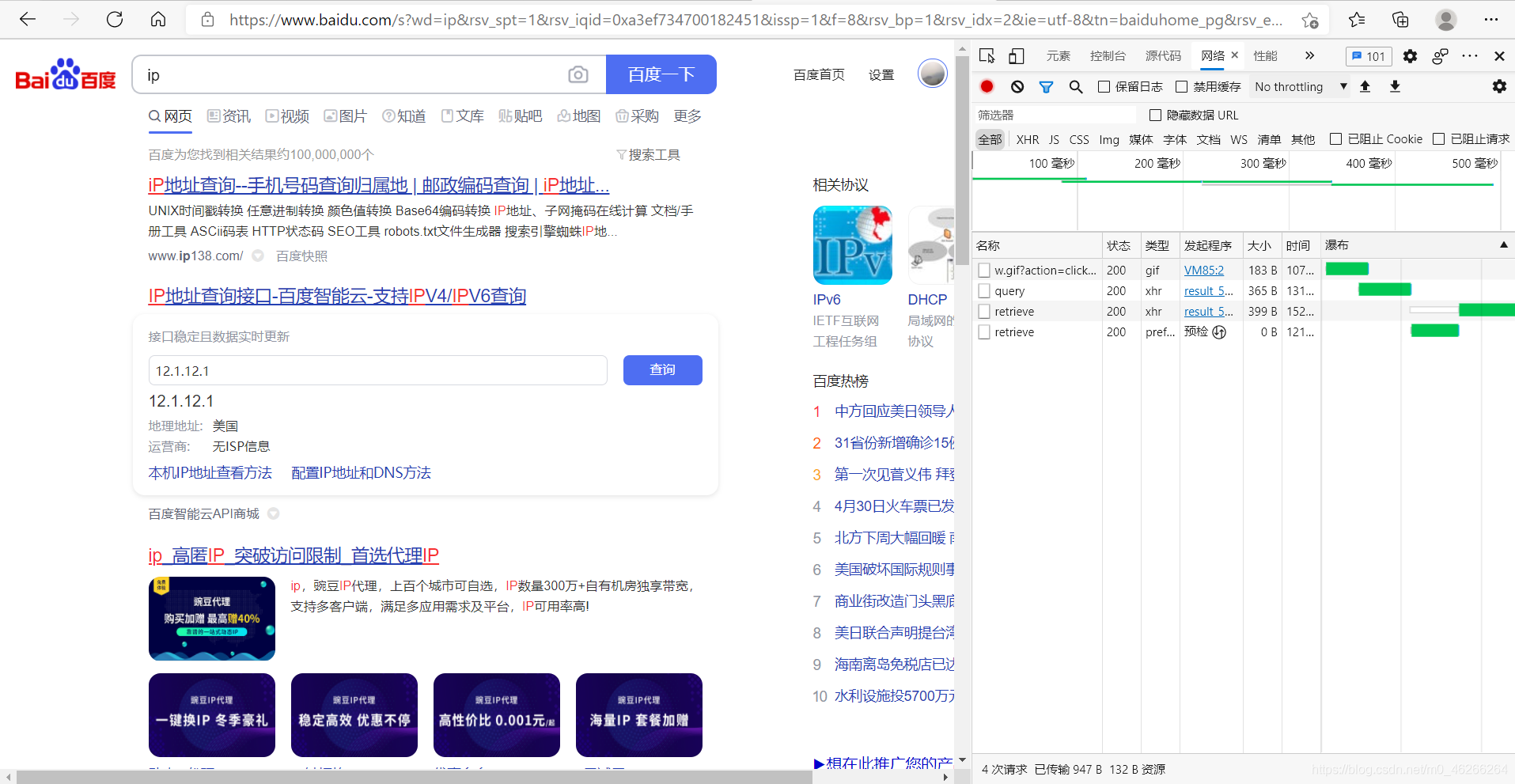The image size is (1515, 784).
Task: Select 资讯 news search tab
Action: (x=229, y=116)
